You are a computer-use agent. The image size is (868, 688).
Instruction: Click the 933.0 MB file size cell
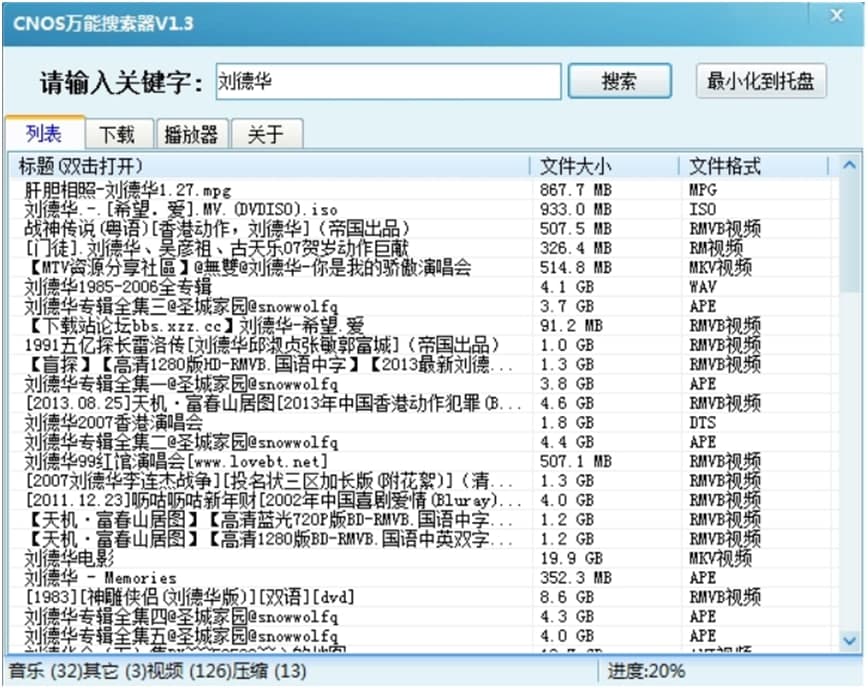coord(576,209)
